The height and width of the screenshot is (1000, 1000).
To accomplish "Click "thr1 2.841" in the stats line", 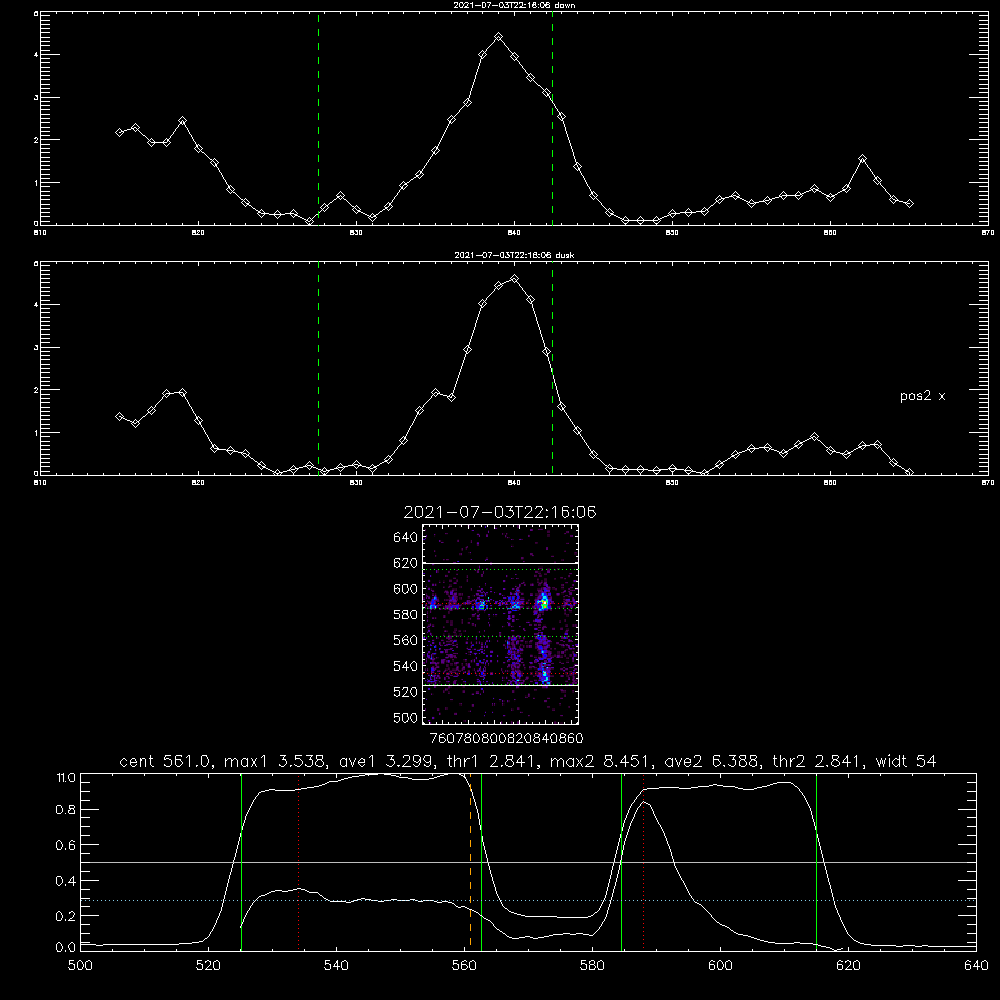I will point(490,761).
